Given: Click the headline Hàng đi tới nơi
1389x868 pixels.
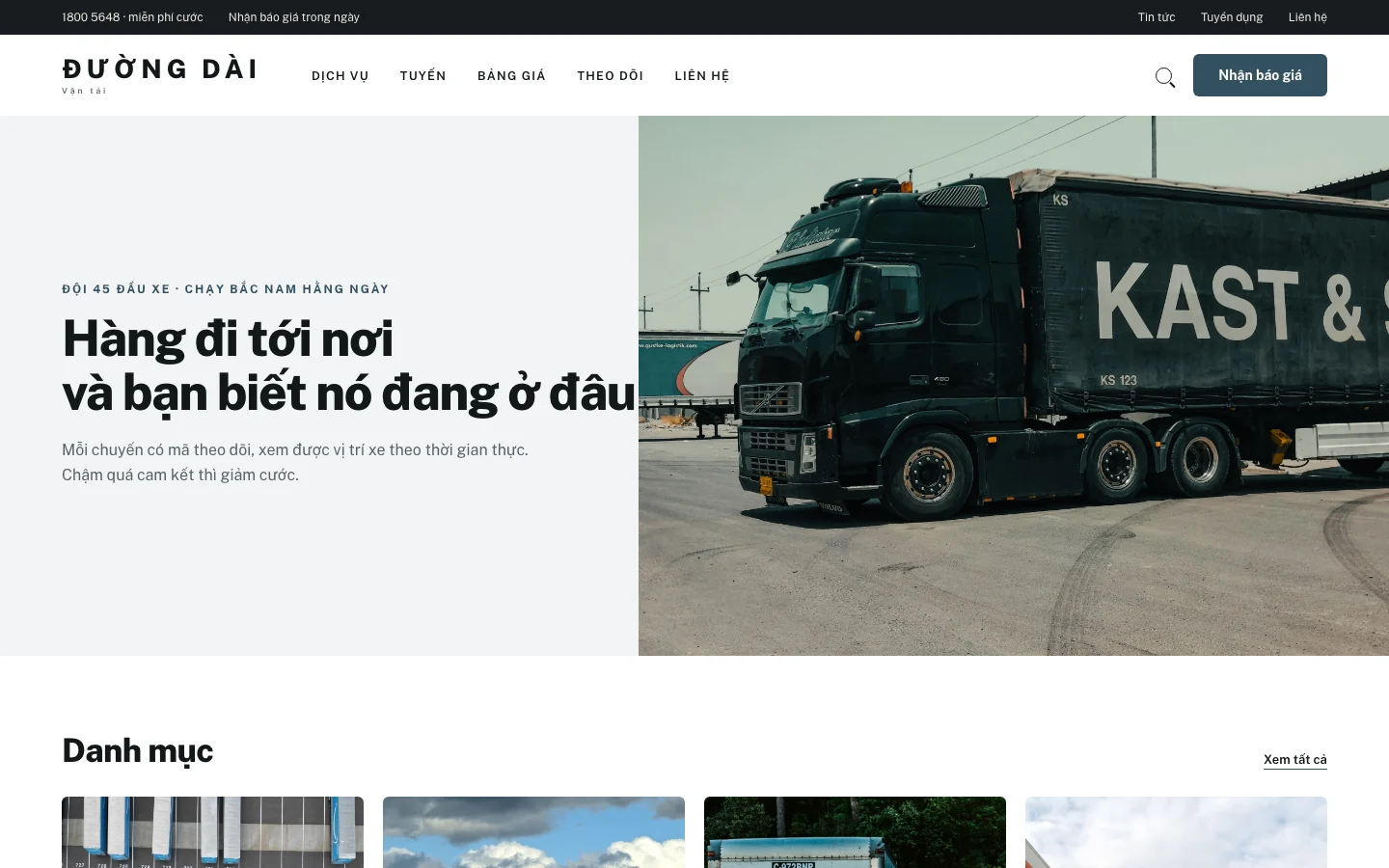Looking at the screenshot, I should (228, 339).
